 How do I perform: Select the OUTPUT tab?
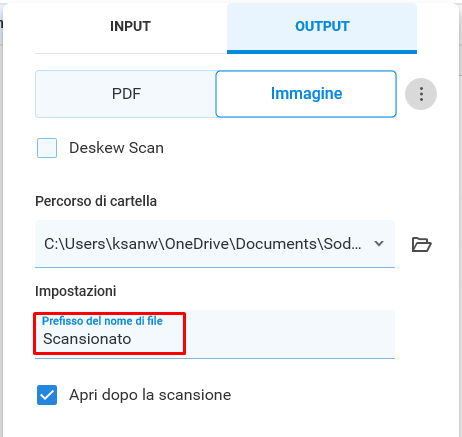tap(322, 27)
